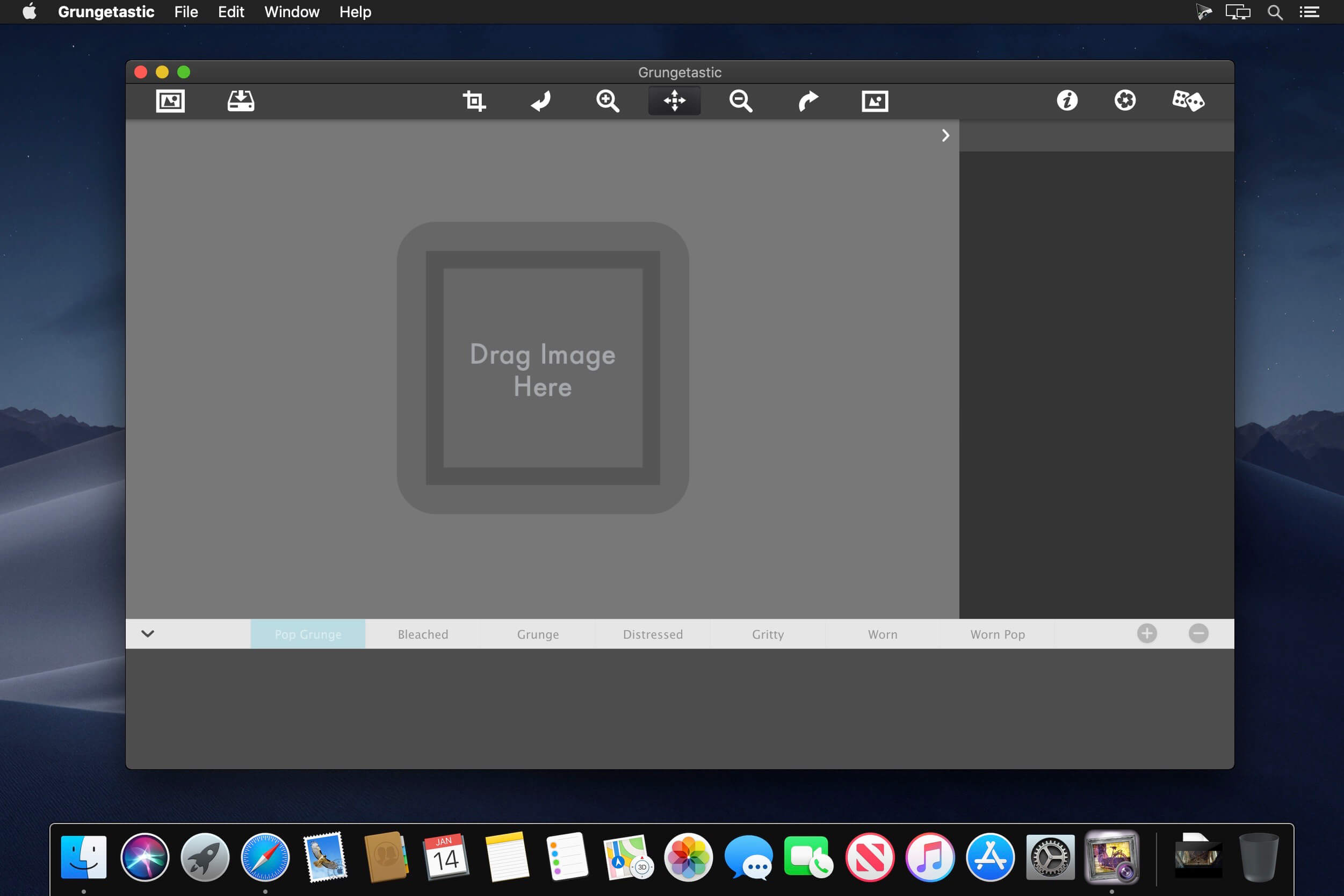
Task: Add a preset with plus button
Action: [1146, 633]
